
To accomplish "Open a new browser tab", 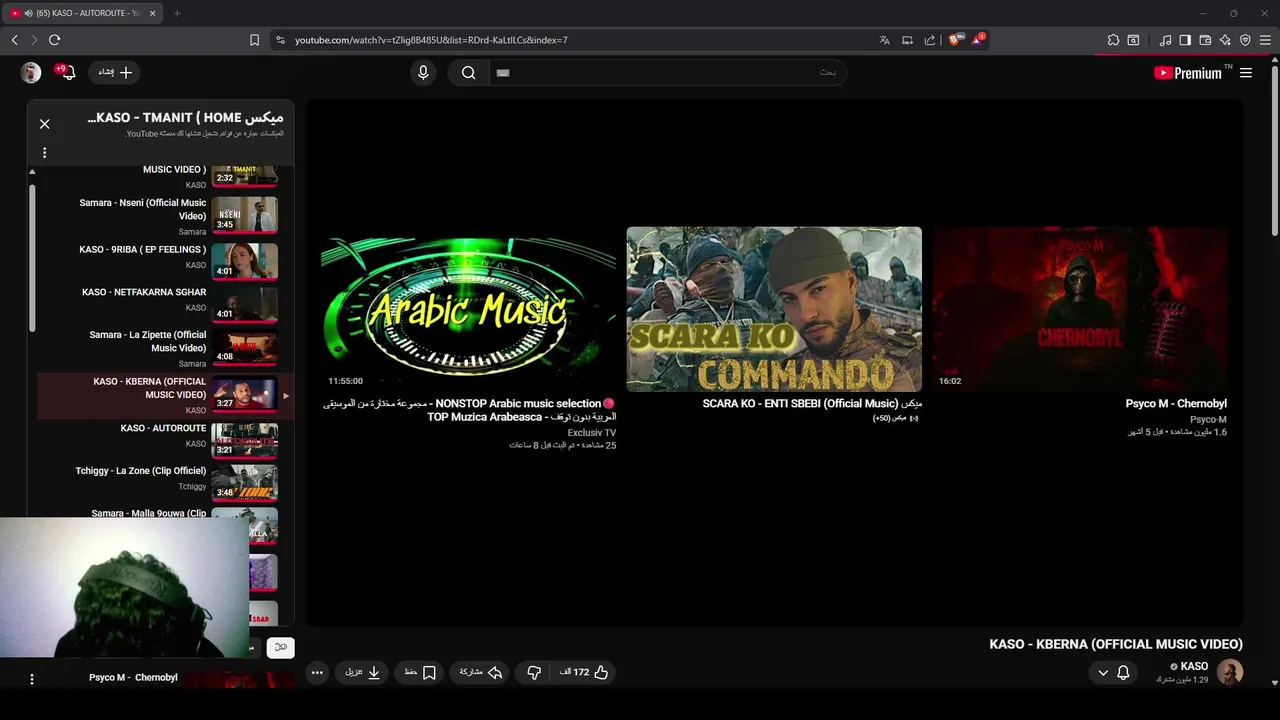I will click(x=177, y=13).
